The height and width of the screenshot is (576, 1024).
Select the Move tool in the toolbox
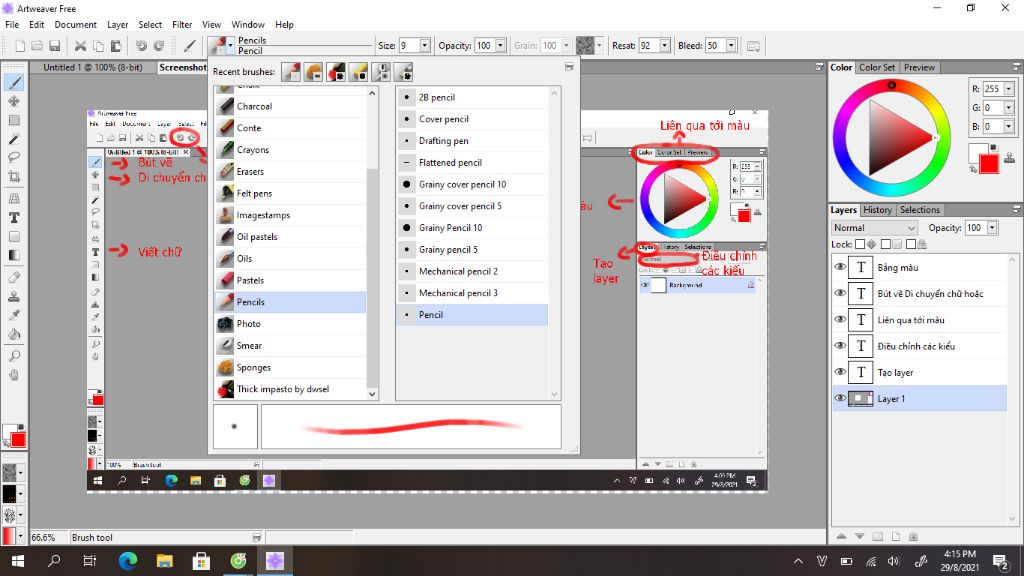pos(14,101)
